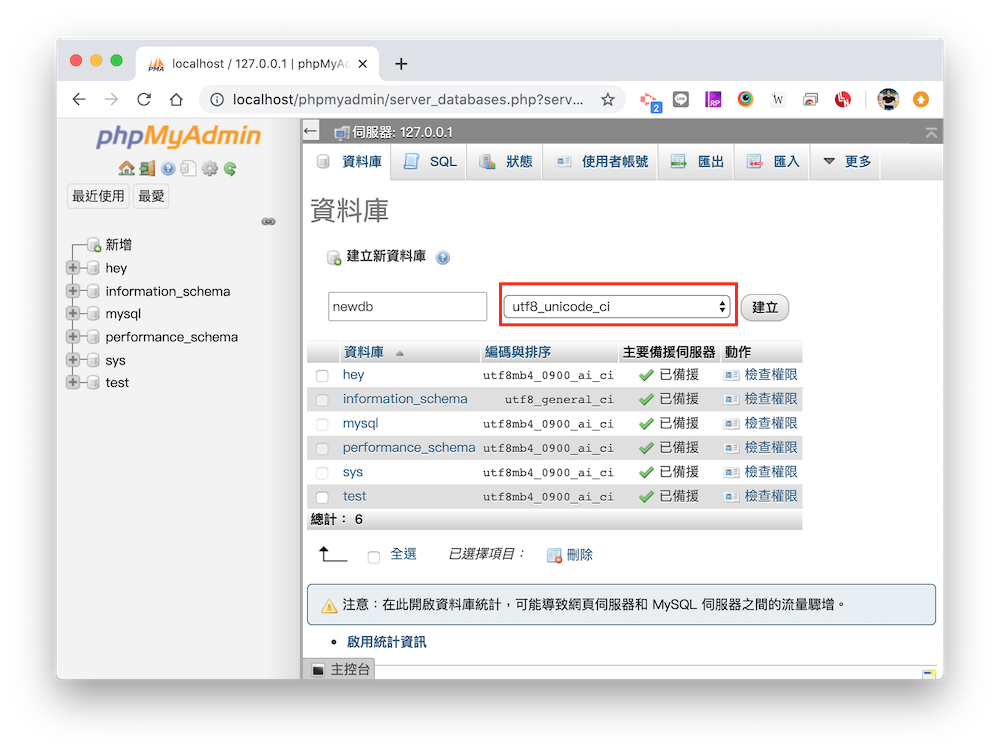Expand the hey database tree node
Image resolution: width=1000 pixels, height=754 pixels.
click(x=73, y=267)
